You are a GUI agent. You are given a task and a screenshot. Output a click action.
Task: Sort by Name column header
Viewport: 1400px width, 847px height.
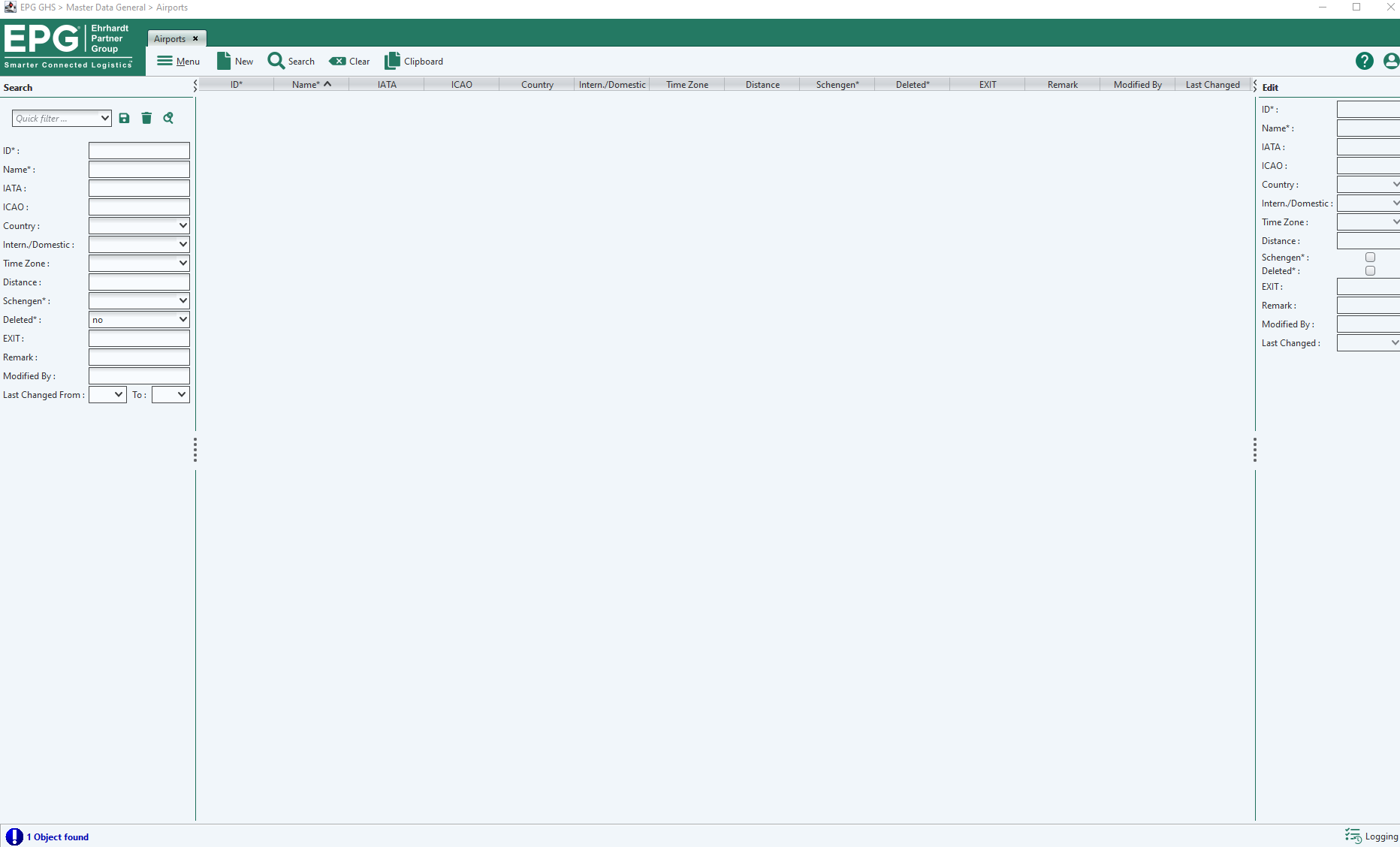tap(311, 84)
